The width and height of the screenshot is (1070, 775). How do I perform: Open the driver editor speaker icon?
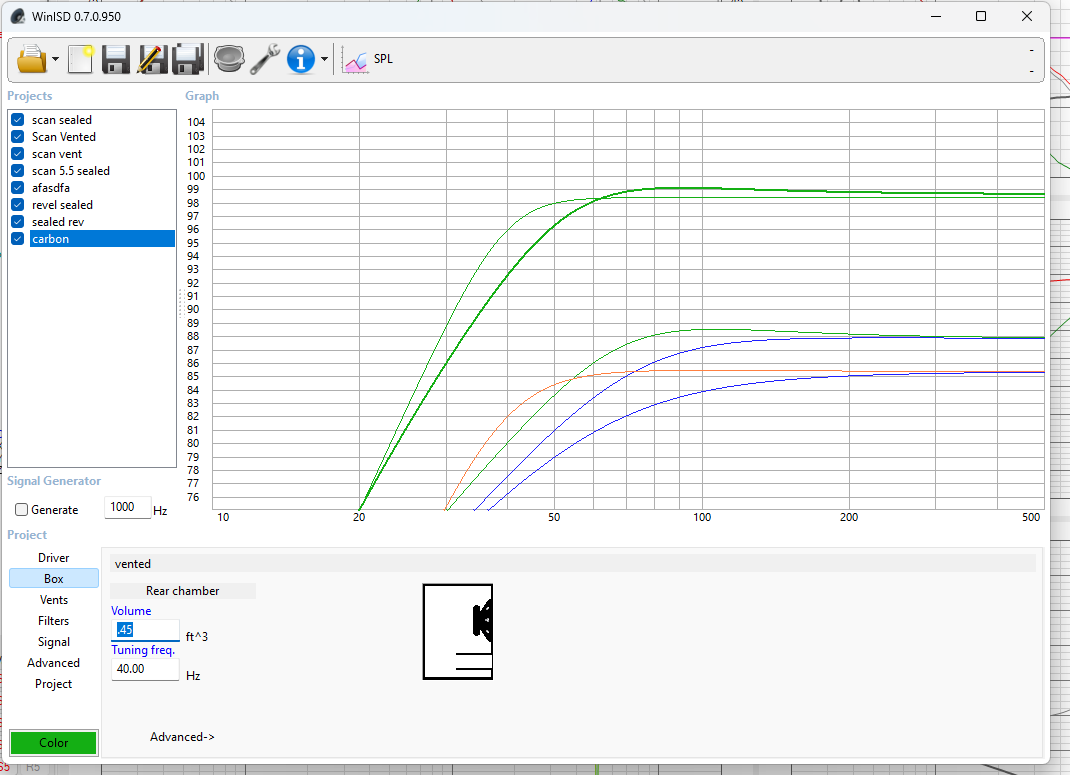coord(229,59)
